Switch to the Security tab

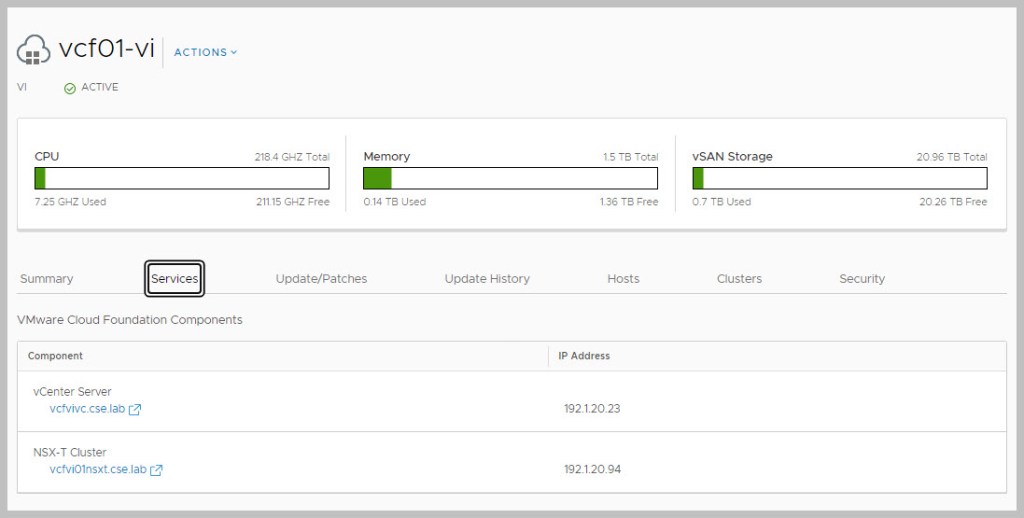pos(861,279)
